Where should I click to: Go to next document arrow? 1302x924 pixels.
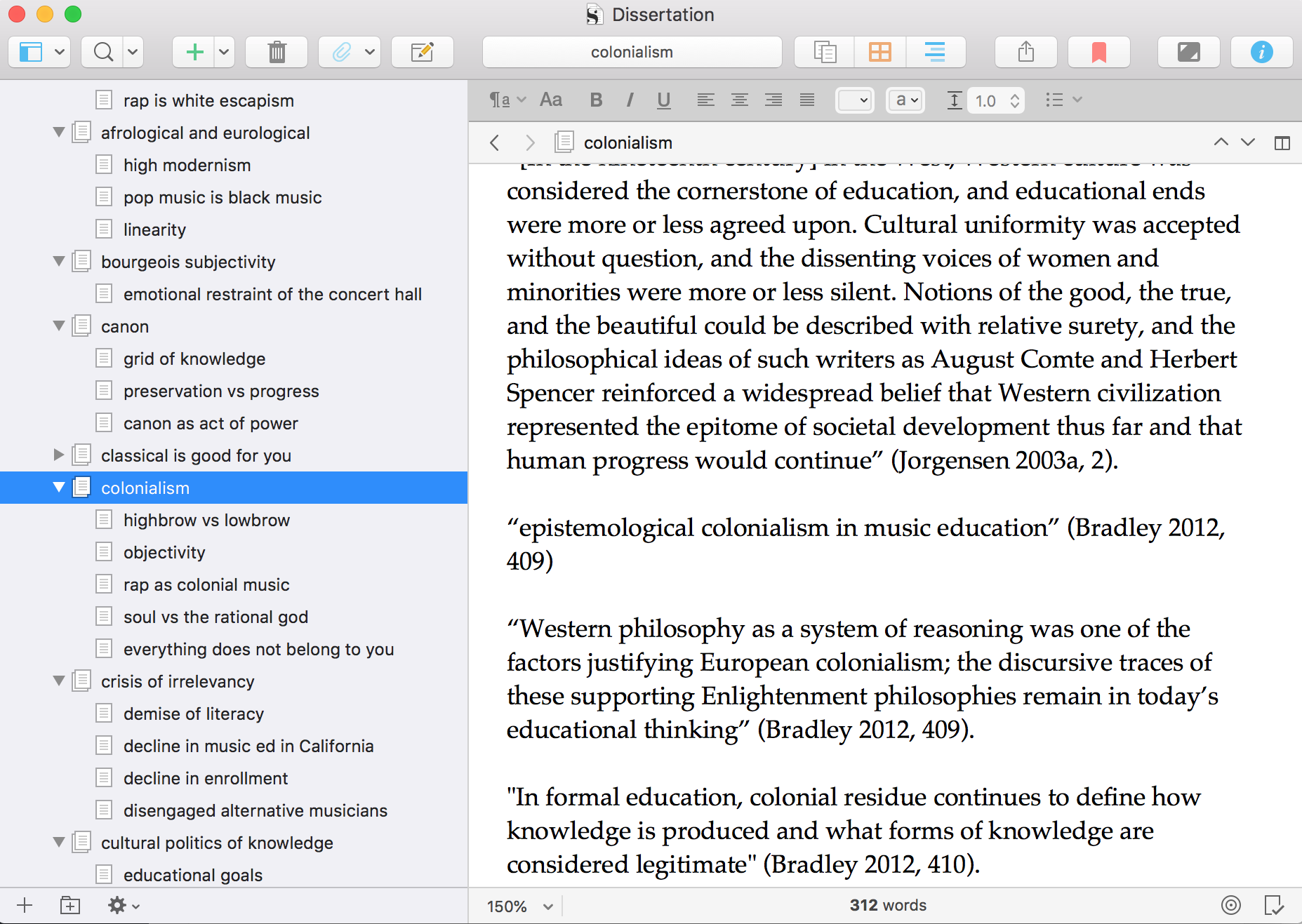[1248, 142]
